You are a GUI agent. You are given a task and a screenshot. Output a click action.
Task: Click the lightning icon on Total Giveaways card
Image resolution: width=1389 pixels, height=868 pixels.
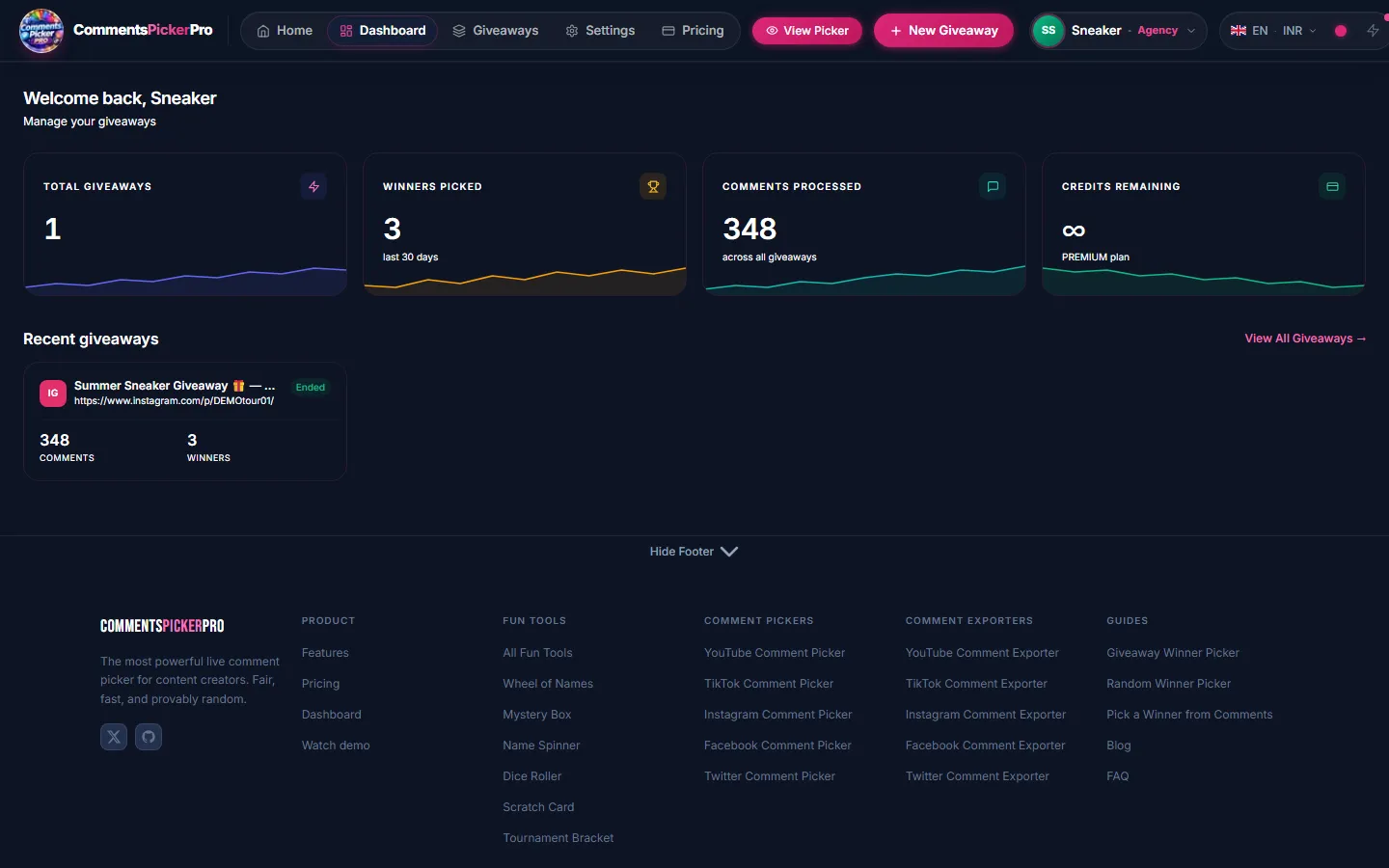tap(313, 186)
